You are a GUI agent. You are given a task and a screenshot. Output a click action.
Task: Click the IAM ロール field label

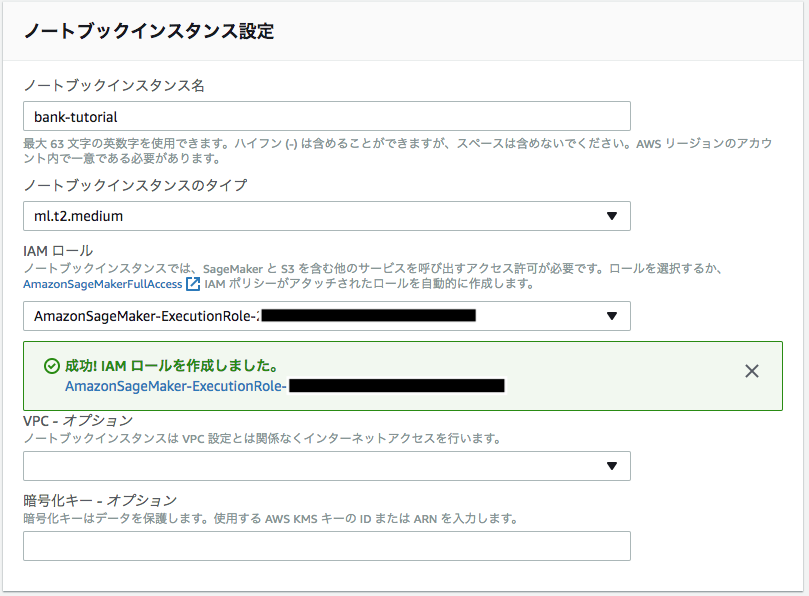(58, 250)
